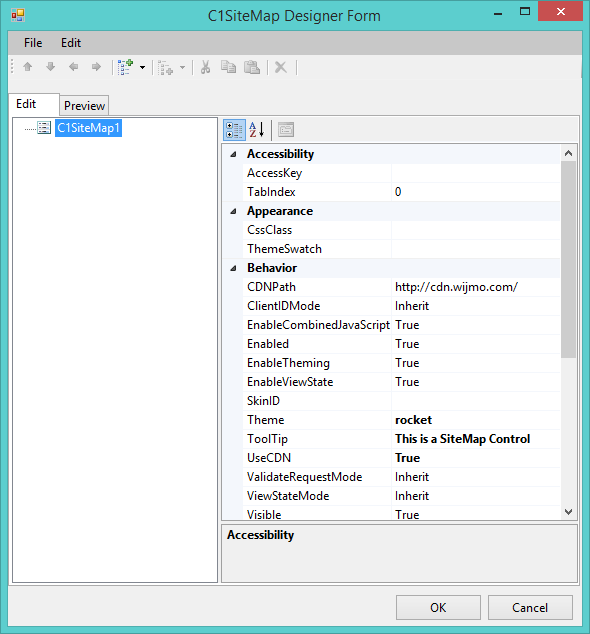Click the Cancel button
This screenshot has width=590, height=634.
[x=530, y=607]
